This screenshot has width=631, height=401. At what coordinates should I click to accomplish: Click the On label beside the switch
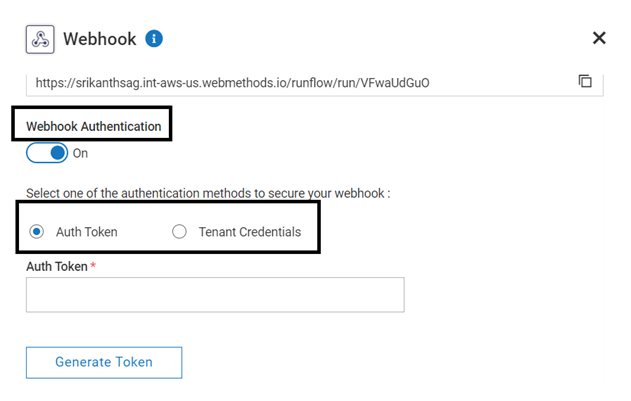point(81,154)
